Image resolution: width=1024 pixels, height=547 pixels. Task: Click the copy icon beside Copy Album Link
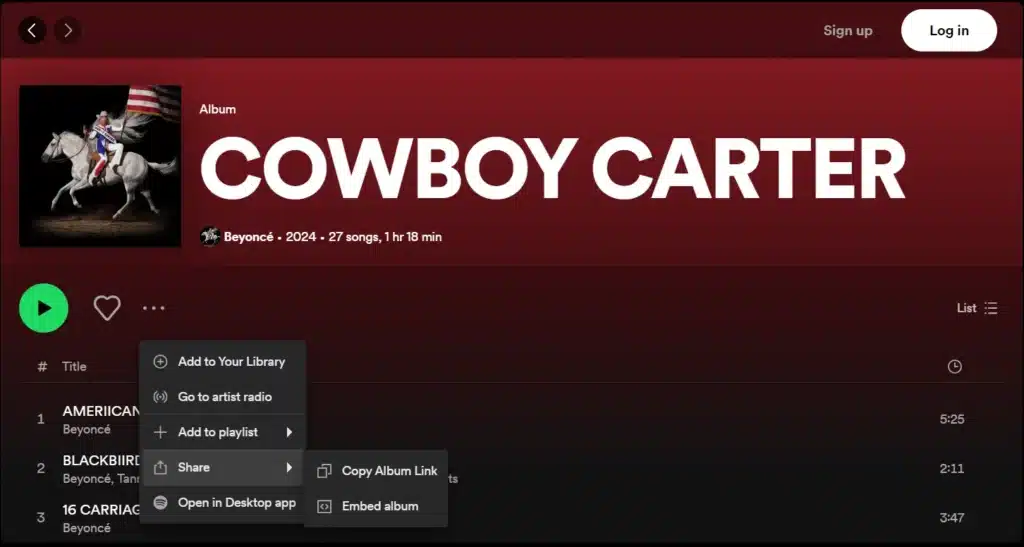point(324,471)
